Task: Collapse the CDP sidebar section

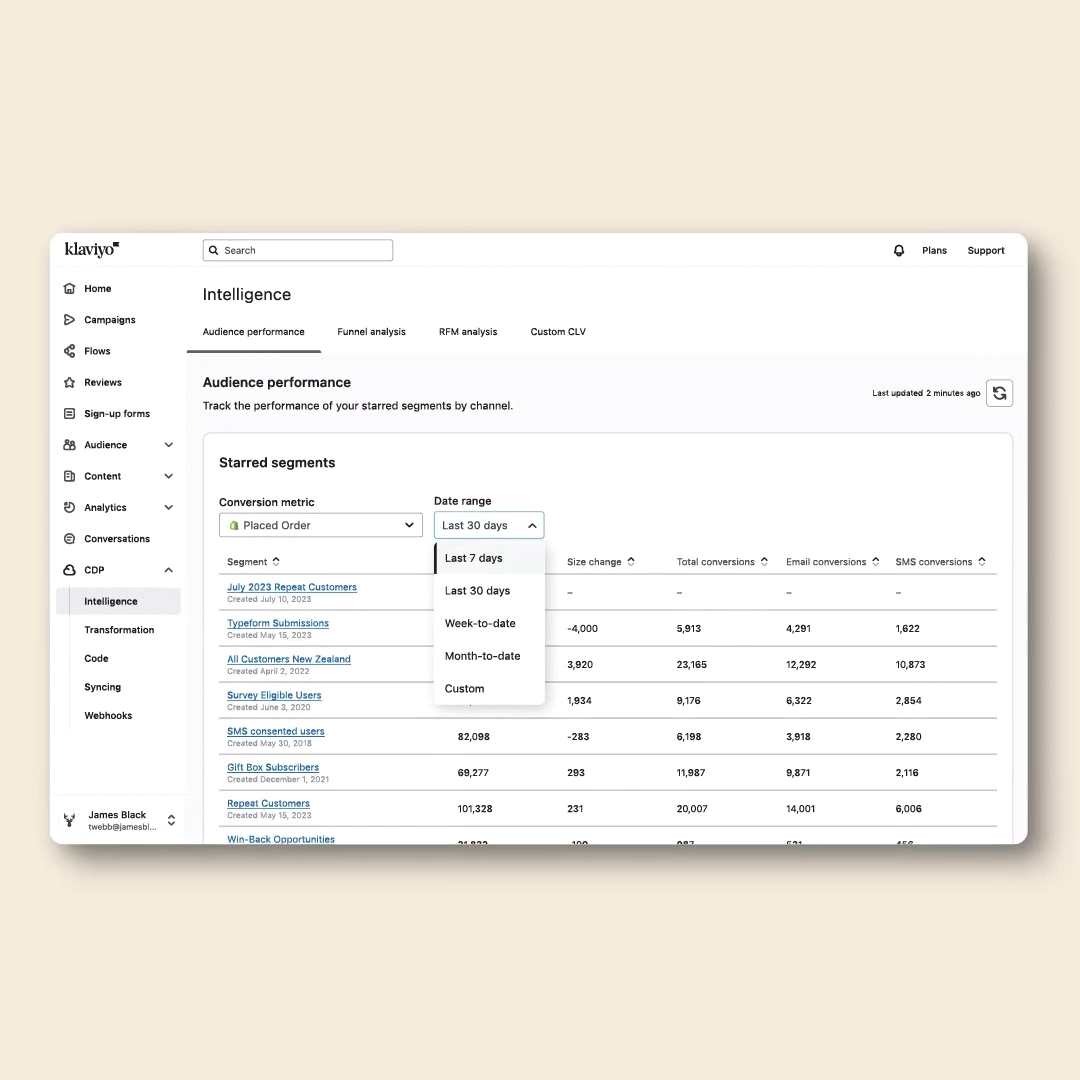Action: tap(168, 570)
